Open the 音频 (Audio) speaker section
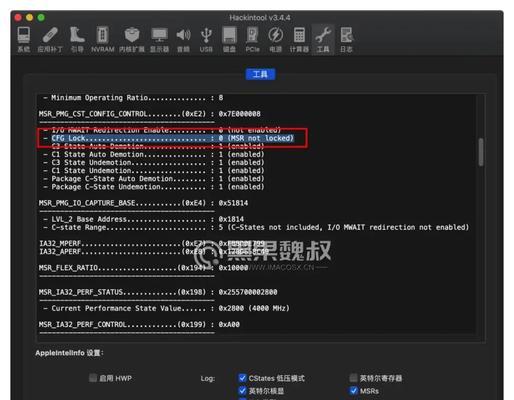The width and height of the screenshot is (514, 400). tap(183, 39)
